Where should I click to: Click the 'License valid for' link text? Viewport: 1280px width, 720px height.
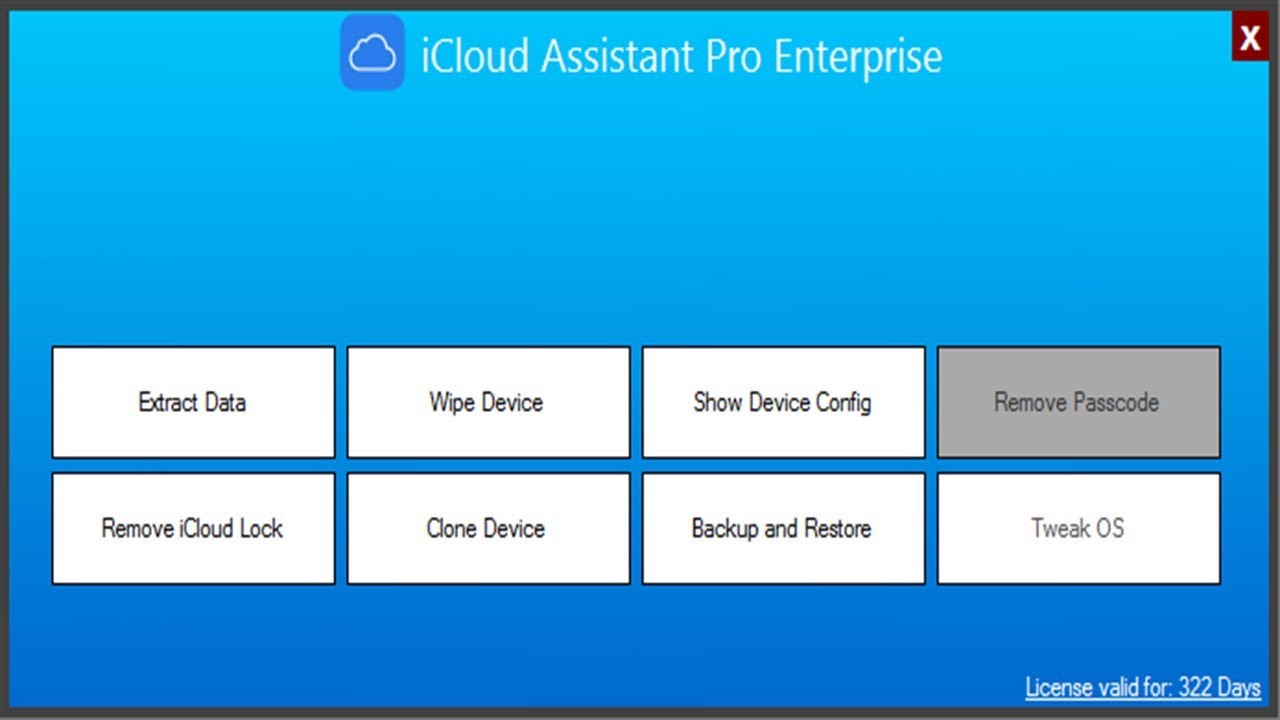click(1098, 688)
